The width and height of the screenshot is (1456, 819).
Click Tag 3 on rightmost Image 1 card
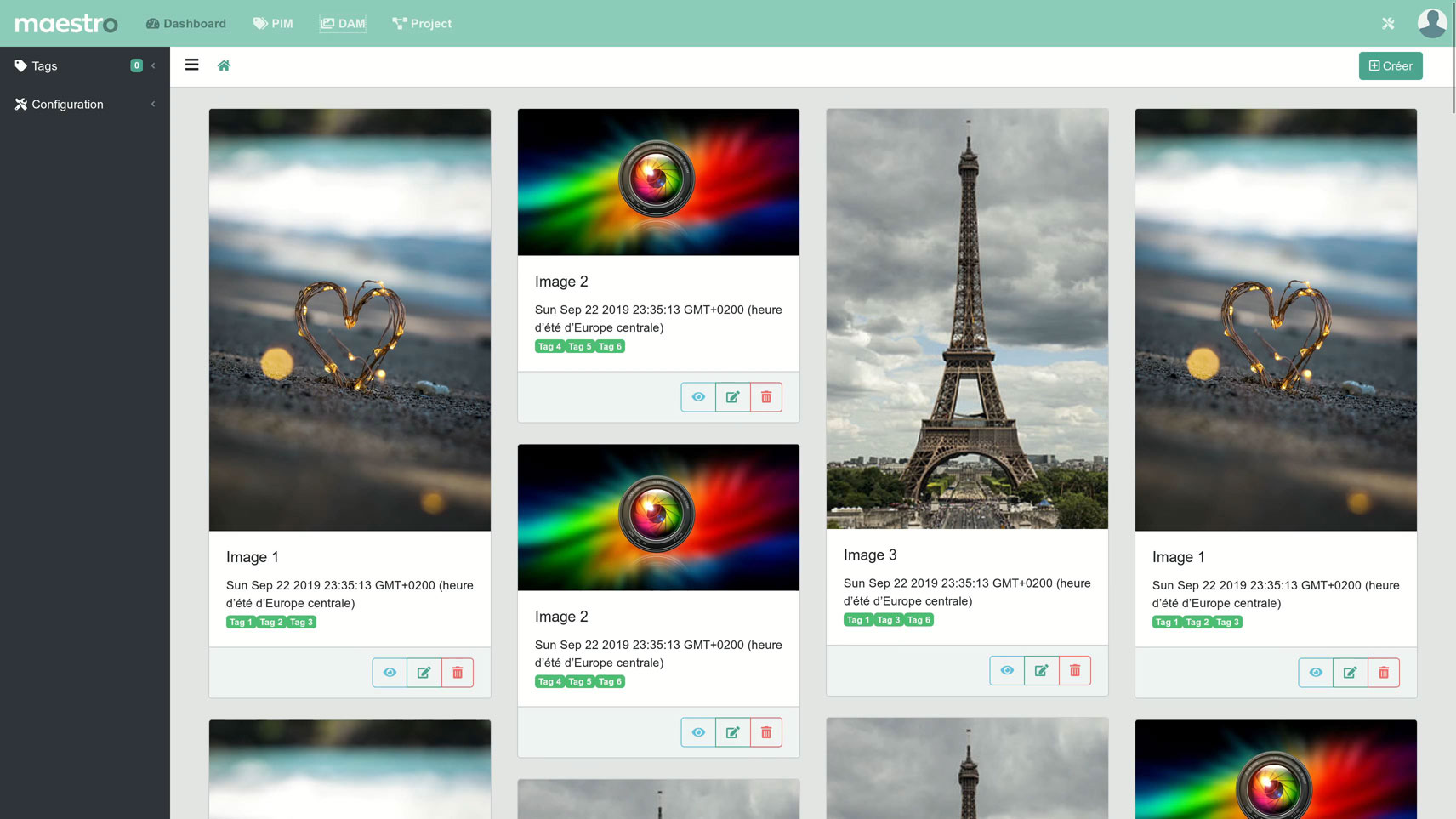click(x=1228, y=622)
